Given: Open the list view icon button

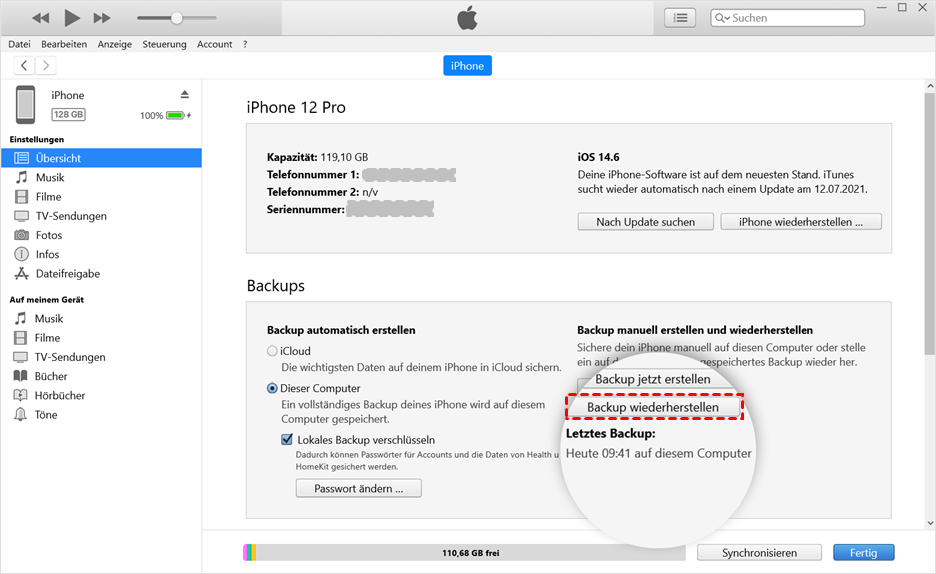Looking at the screenshot, I should pyautogui.click(x=680, y=18).
